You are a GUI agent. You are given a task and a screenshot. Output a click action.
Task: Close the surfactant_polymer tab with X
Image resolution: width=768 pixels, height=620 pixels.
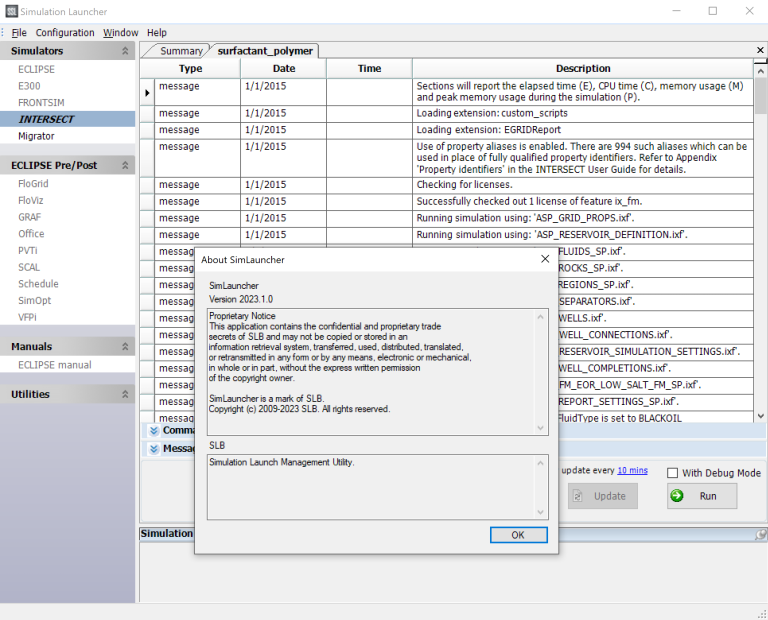coord(760,50)
